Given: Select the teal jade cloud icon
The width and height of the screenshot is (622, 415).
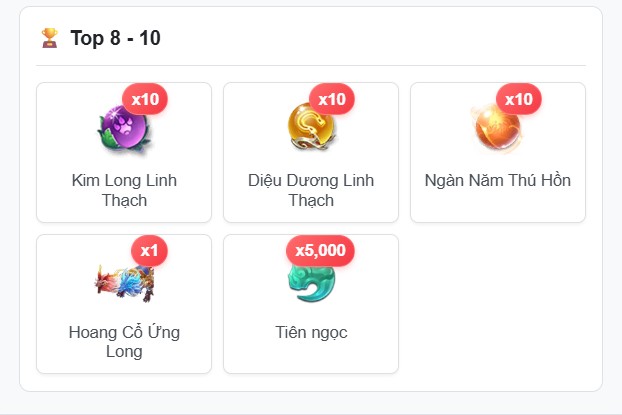Looking at the screenshot, I should 311,282.
